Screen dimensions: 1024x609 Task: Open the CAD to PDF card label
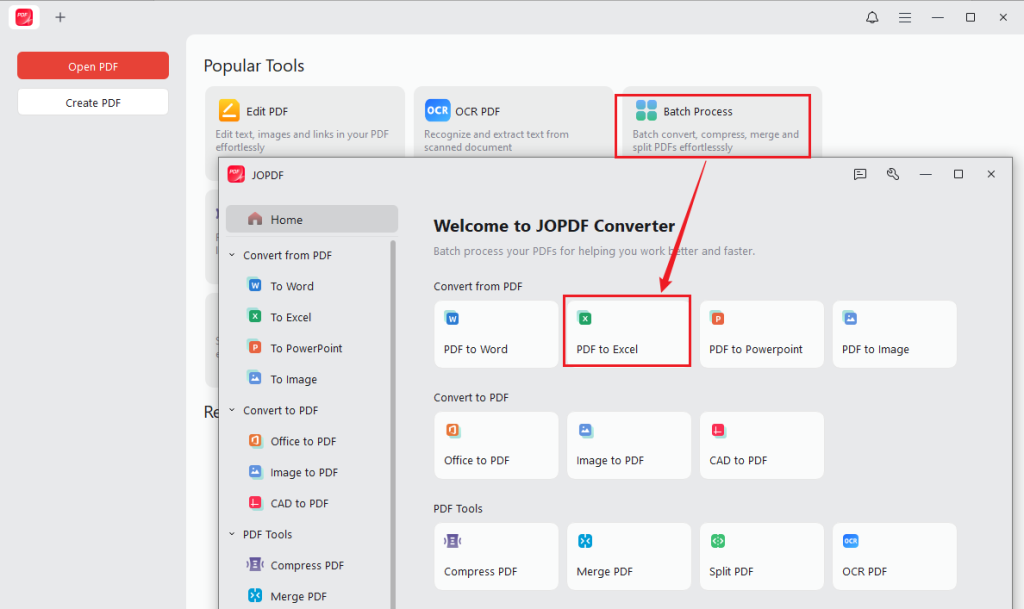[738, 460]
